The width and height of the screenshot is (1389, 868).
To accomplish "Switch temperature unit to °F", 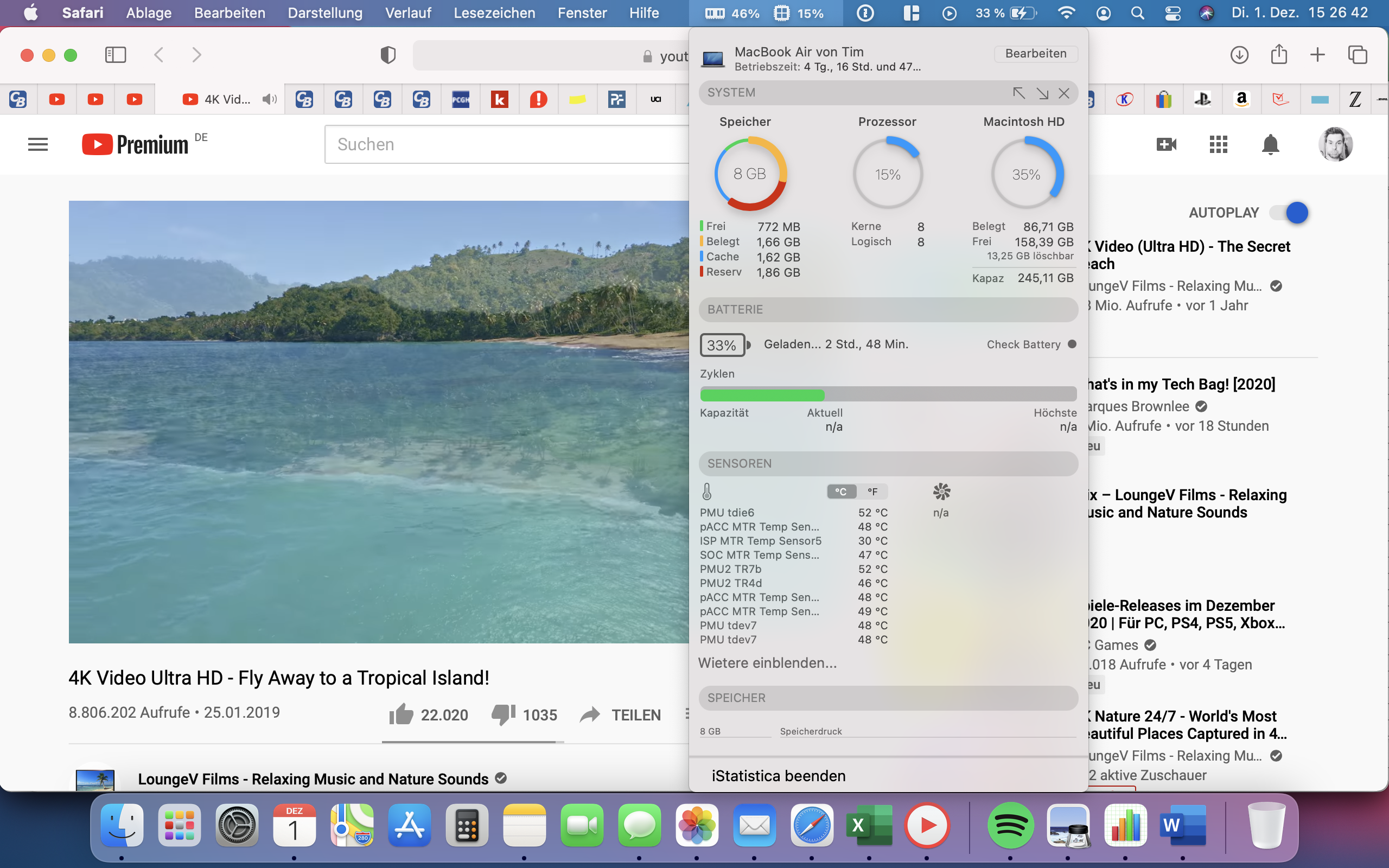I will tap(872, 492).
